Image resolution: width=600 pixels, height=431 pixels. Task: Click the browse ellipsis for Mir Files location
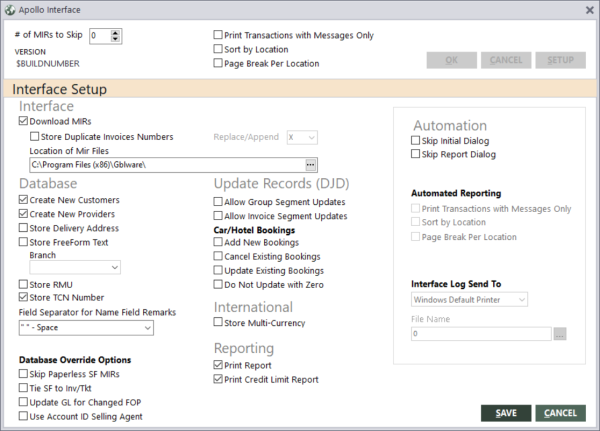click(310, 165)
